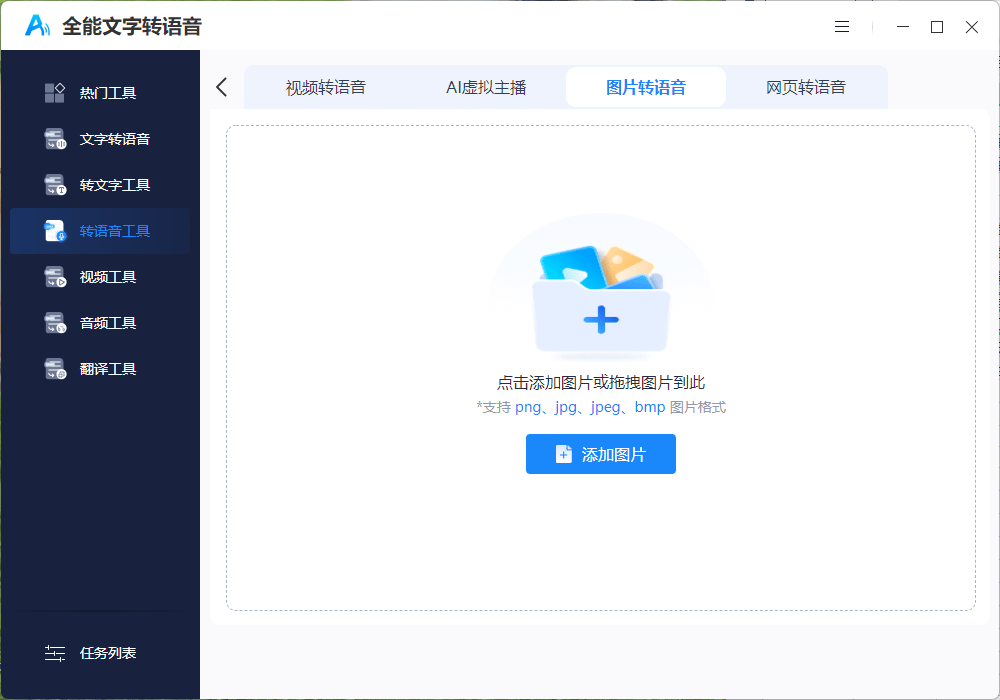This screenshot has height=700, width=1000.
Task: Open 转文字工具 in the sidebar
Action: pyautogui.click(x=100, y=185)
